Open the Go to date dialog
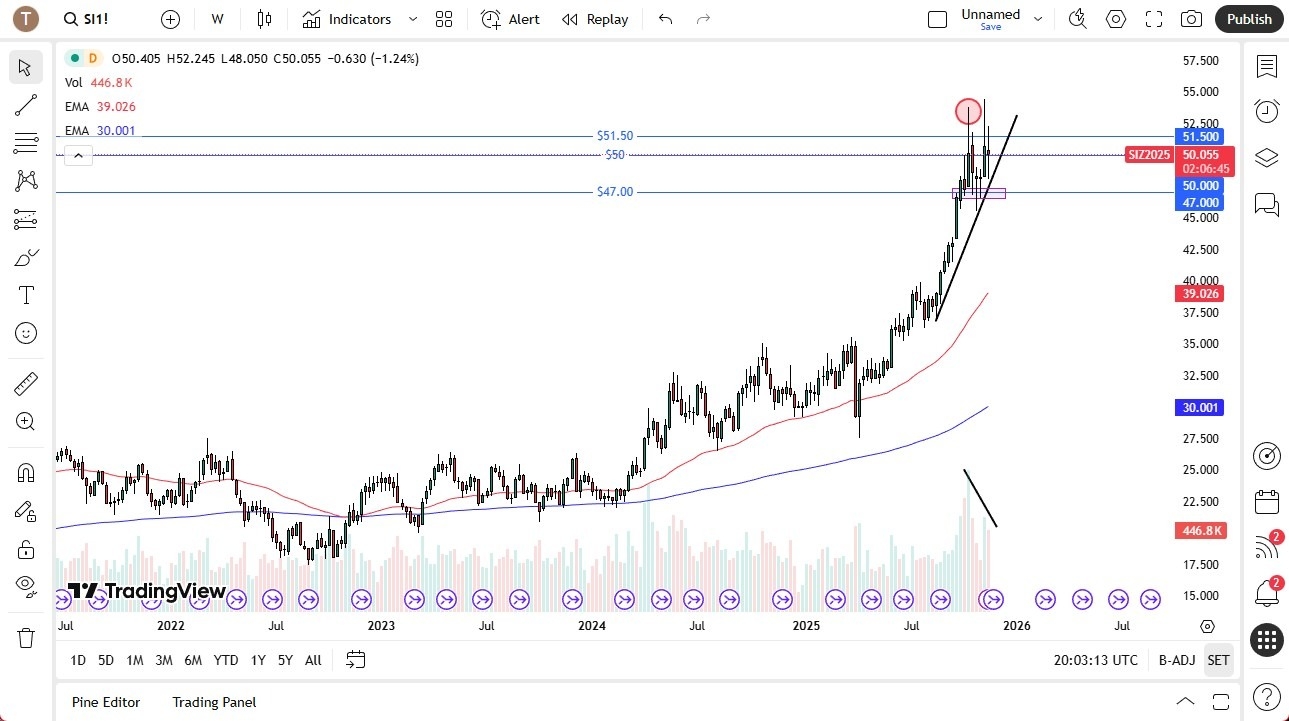 [355, 660]
